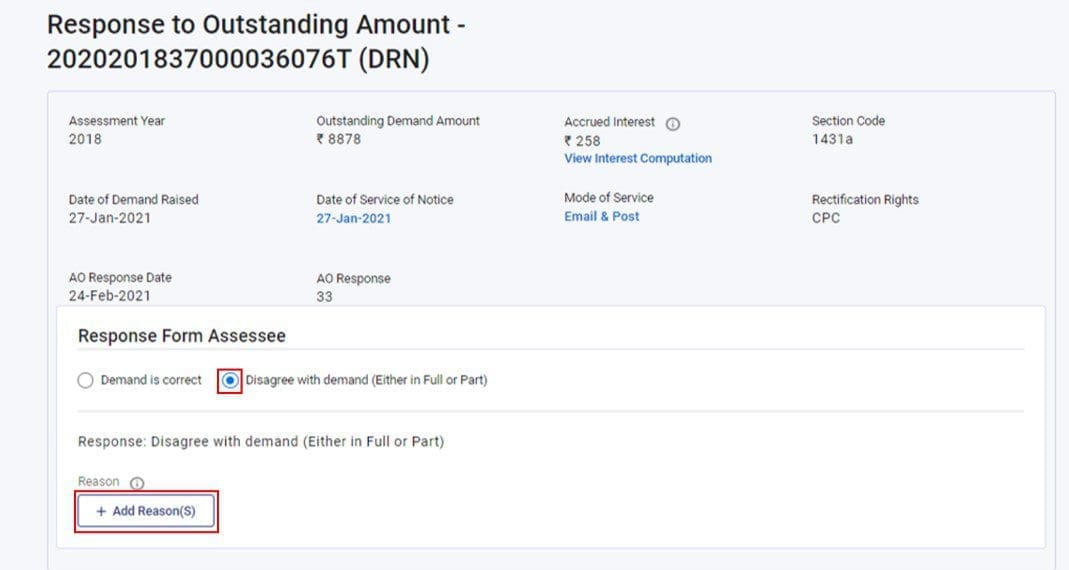The height and width of the screenshot is (570, 1069).
Task: Open the Date of Service of Notice link
Action: click(353, 218)
